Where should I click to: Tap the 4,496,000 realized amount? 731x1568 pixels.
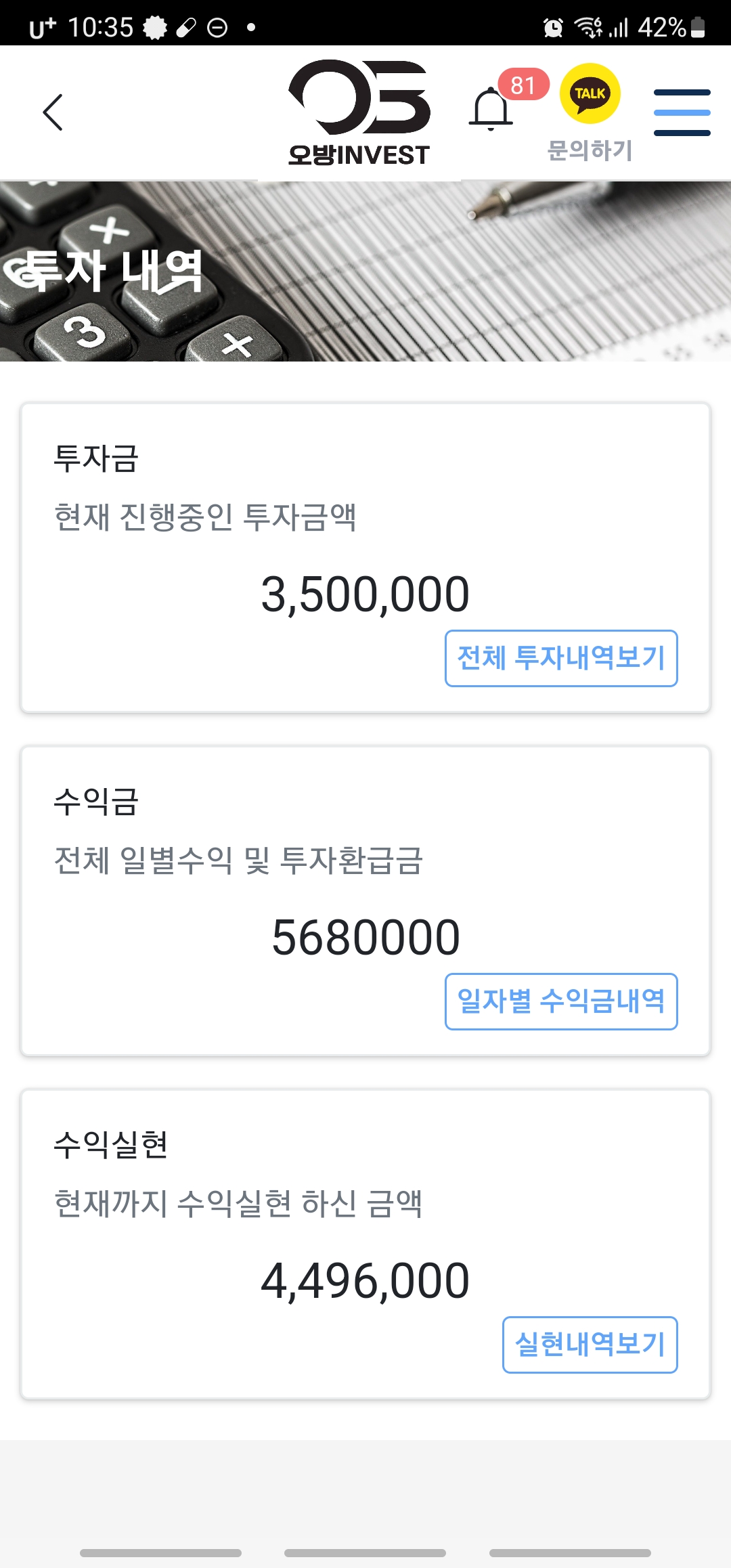click(x=365, y=1281)
